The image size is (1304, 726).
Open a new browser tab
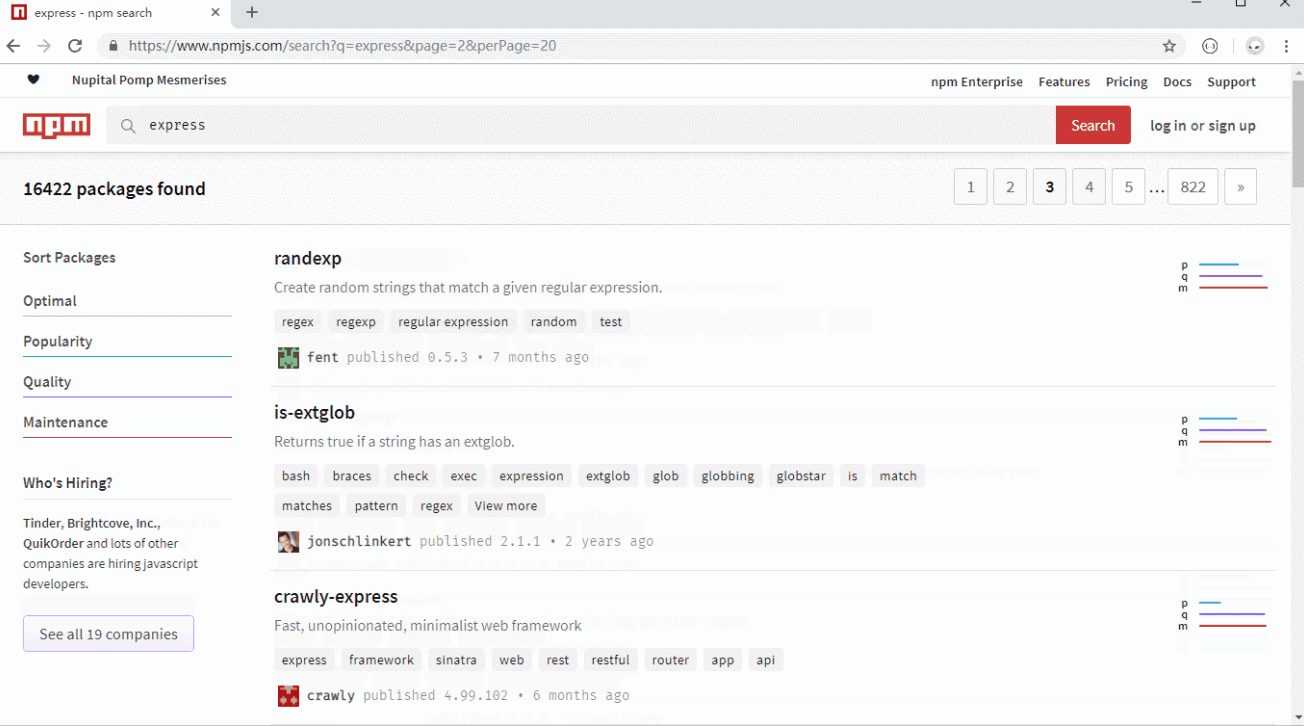252,13
